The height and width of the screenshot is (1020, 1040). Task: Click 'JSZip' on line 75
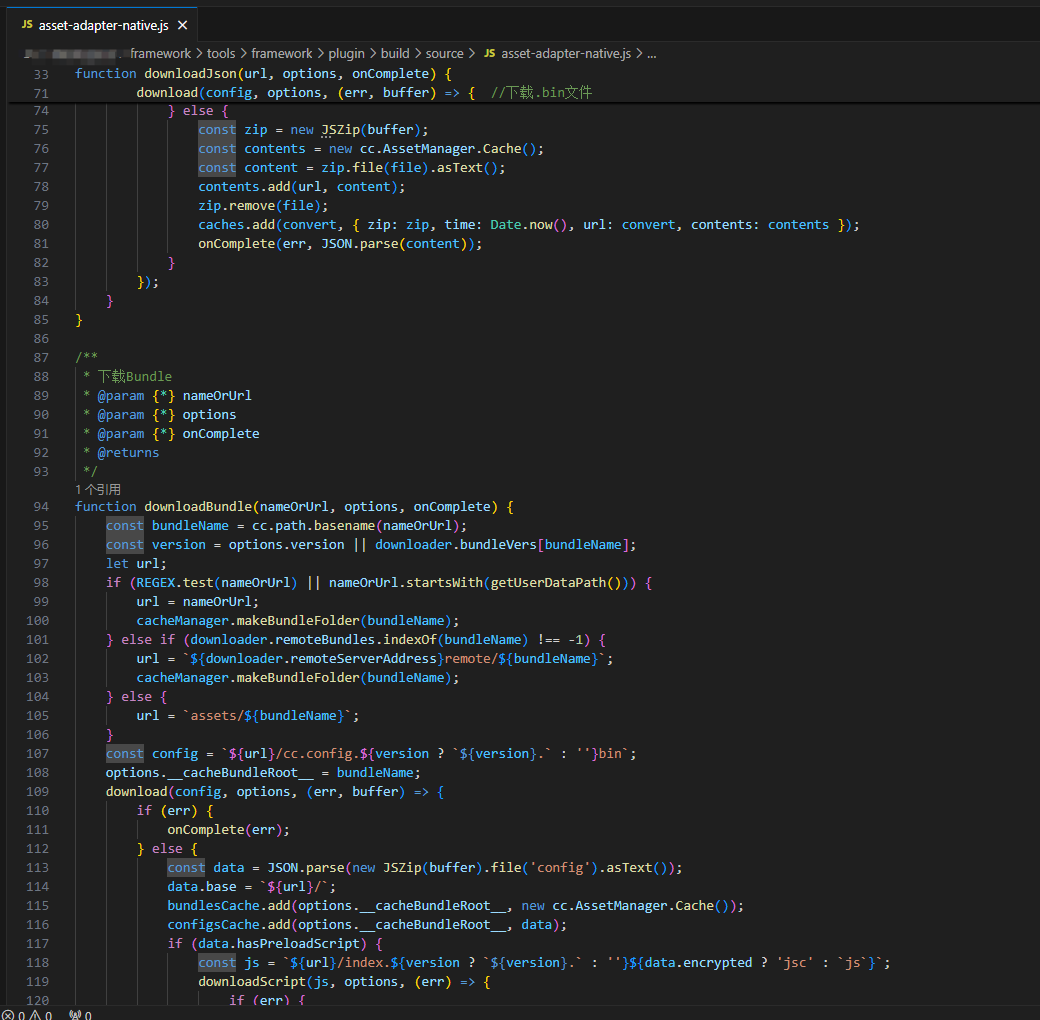point(341,129)
